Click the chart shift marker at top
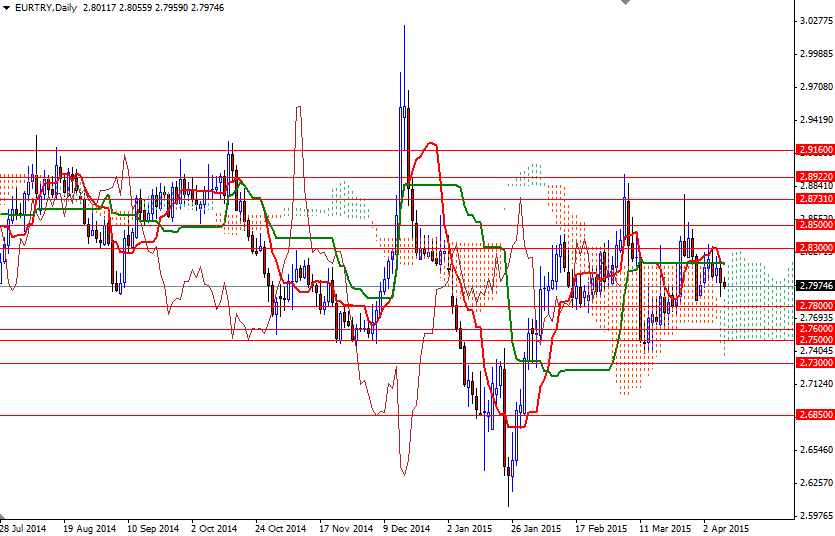This screenshot has height=536, width=835. pyautogui.click(x=625, y=2)
